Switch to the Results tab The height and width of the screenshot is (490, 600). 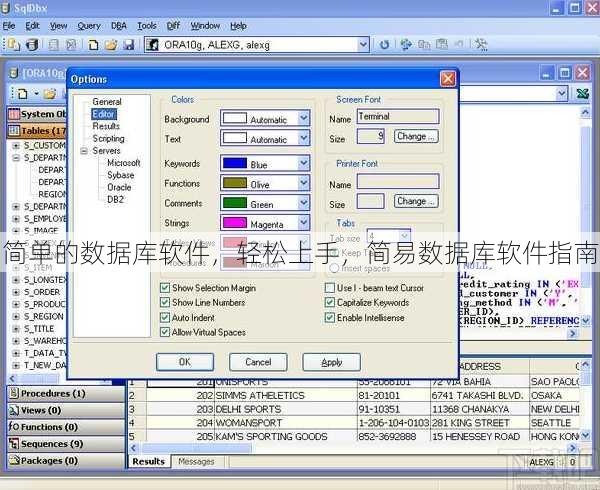click(148, 462)
